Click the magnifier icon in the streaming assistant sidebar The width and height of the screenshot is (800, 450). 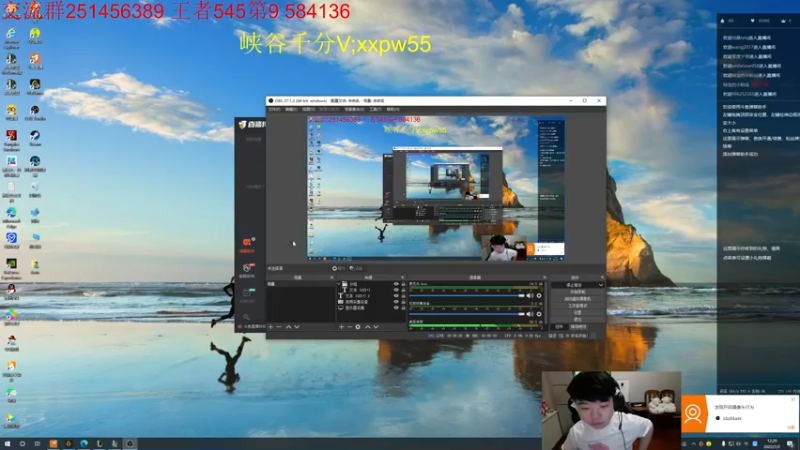[x=246, y=317]
